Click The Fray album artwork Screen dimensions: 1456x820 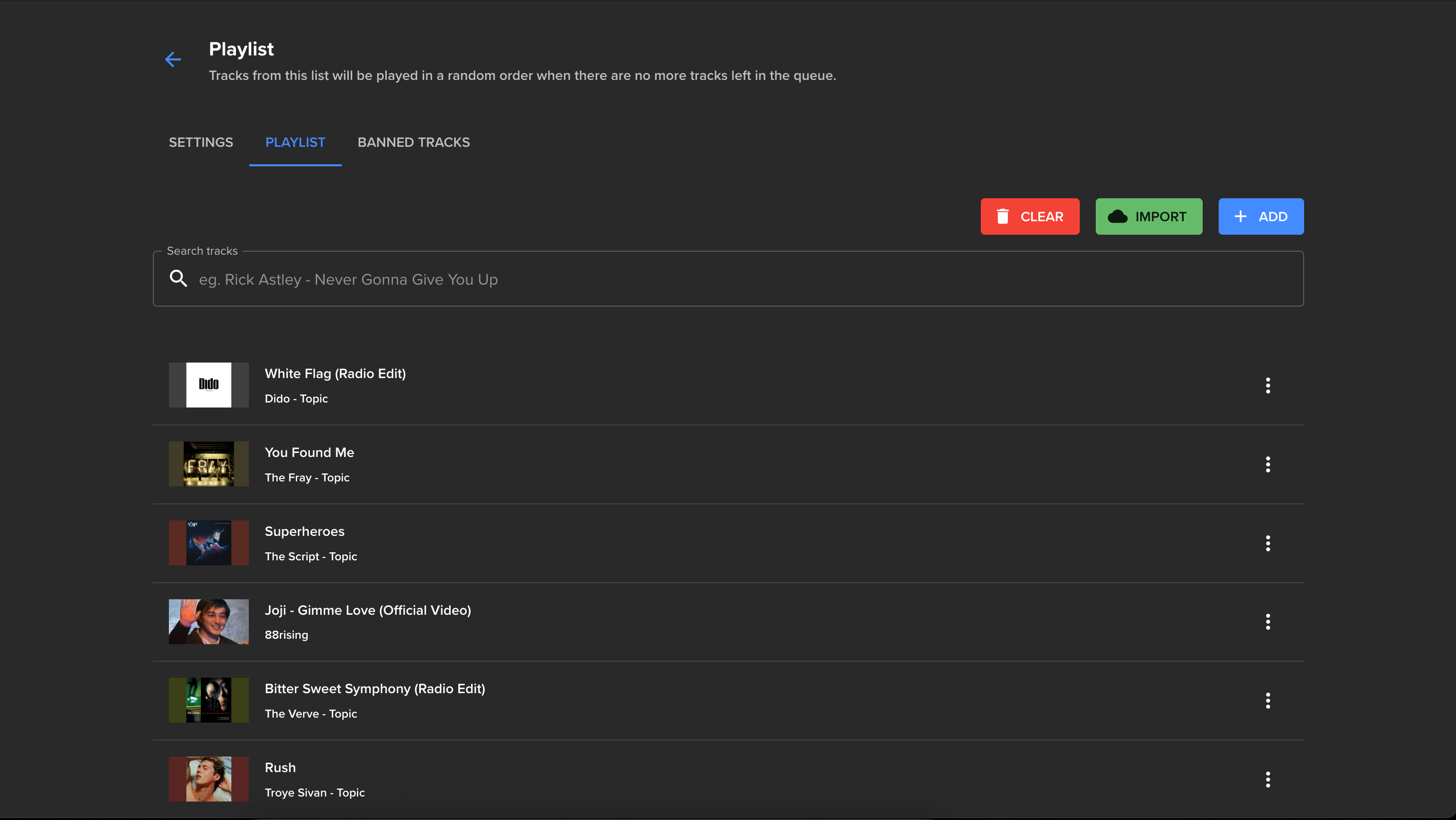click(x=208, y=463)
